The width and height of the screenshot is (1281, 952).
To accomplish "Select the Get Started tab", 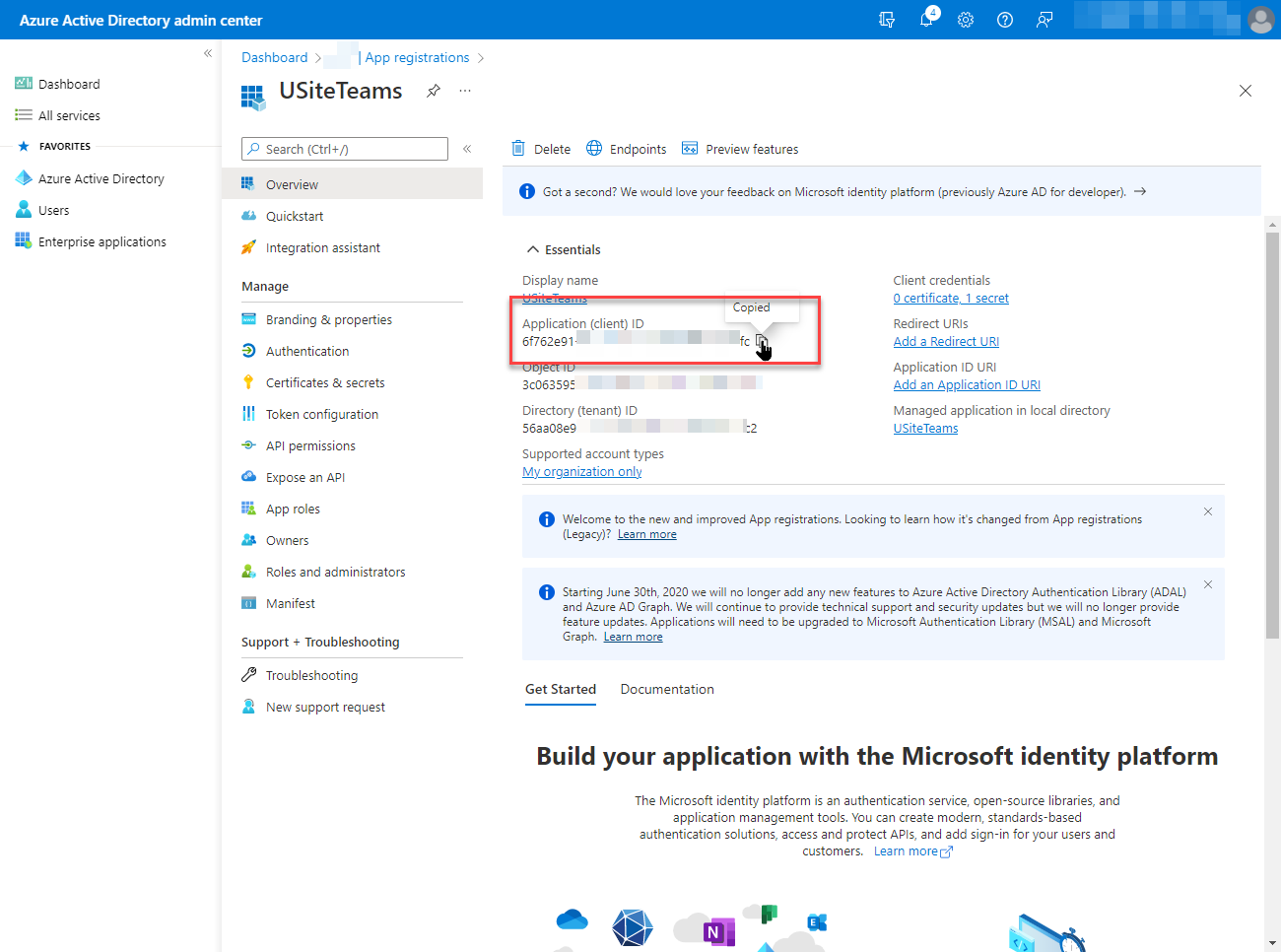I will (x=561, y=689).
